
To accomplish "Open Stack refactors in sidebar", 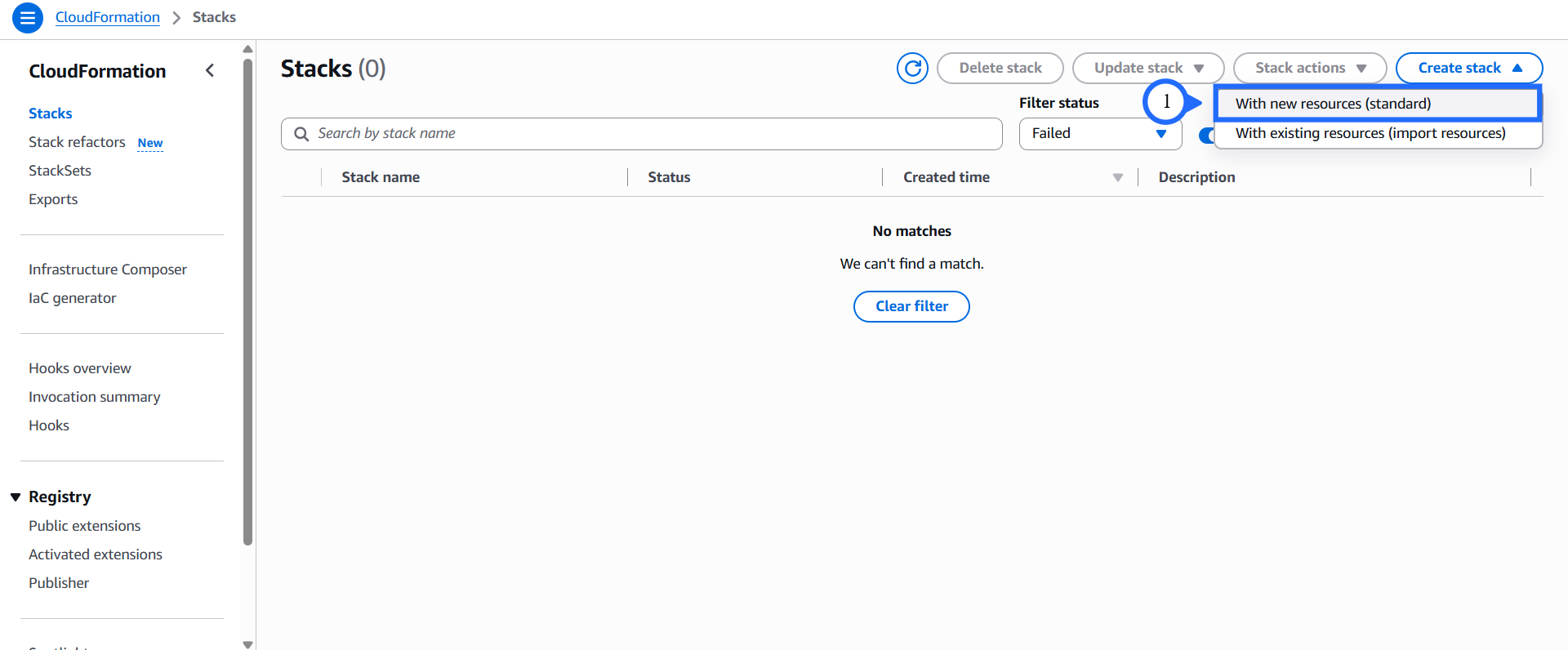I will 77,142.
